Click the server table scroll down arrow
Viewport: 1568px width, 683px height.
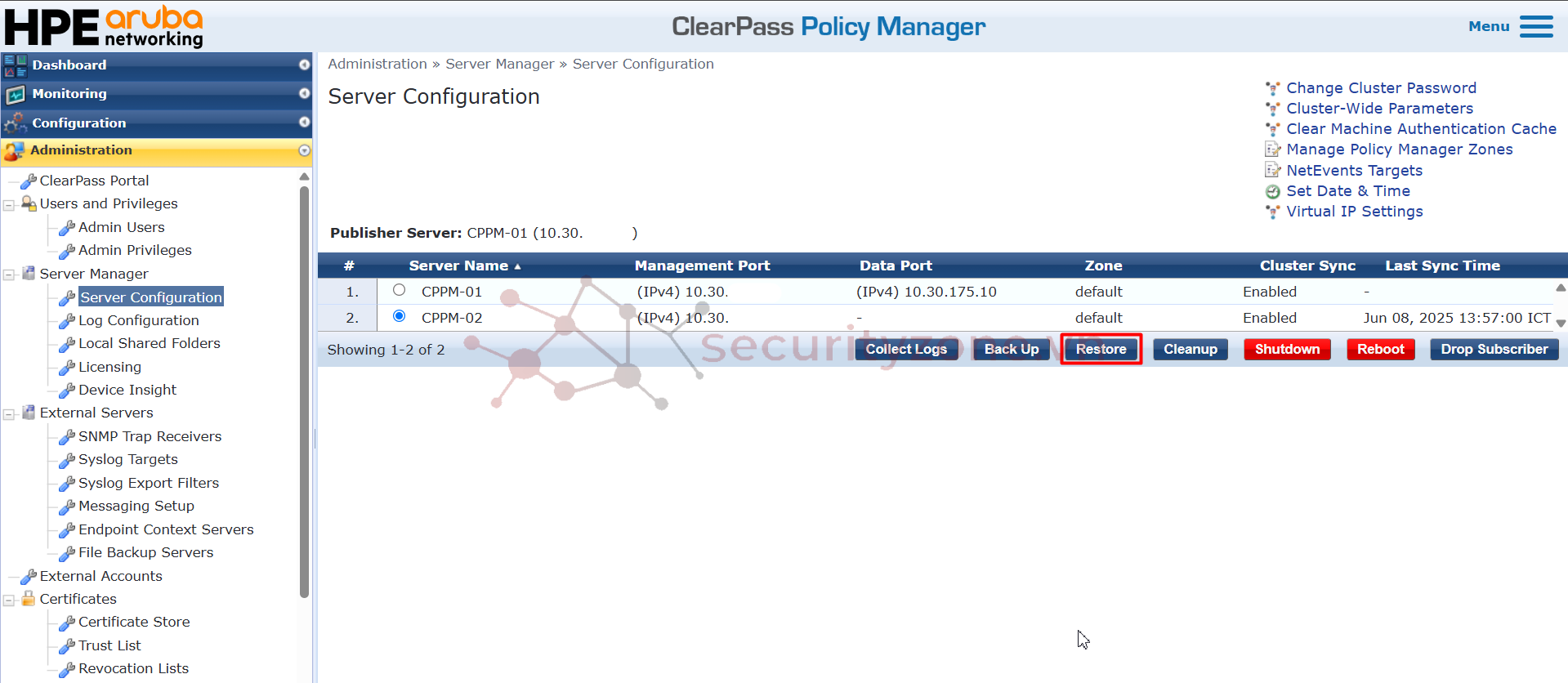1561,324
